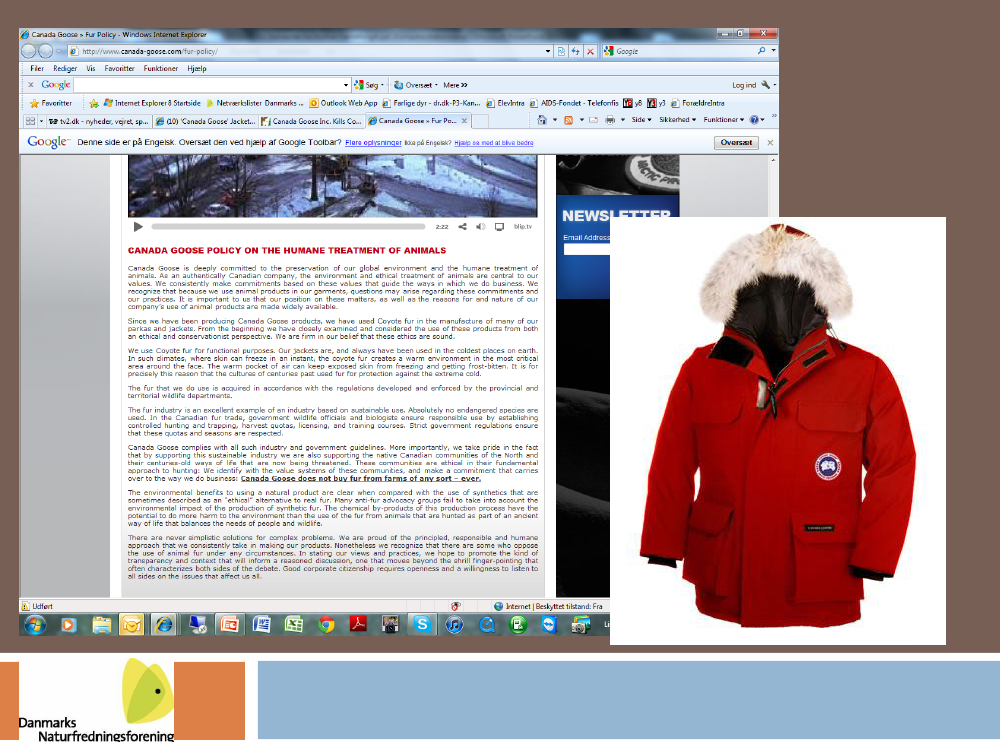Open the search provider dropdown arrow

774,51
